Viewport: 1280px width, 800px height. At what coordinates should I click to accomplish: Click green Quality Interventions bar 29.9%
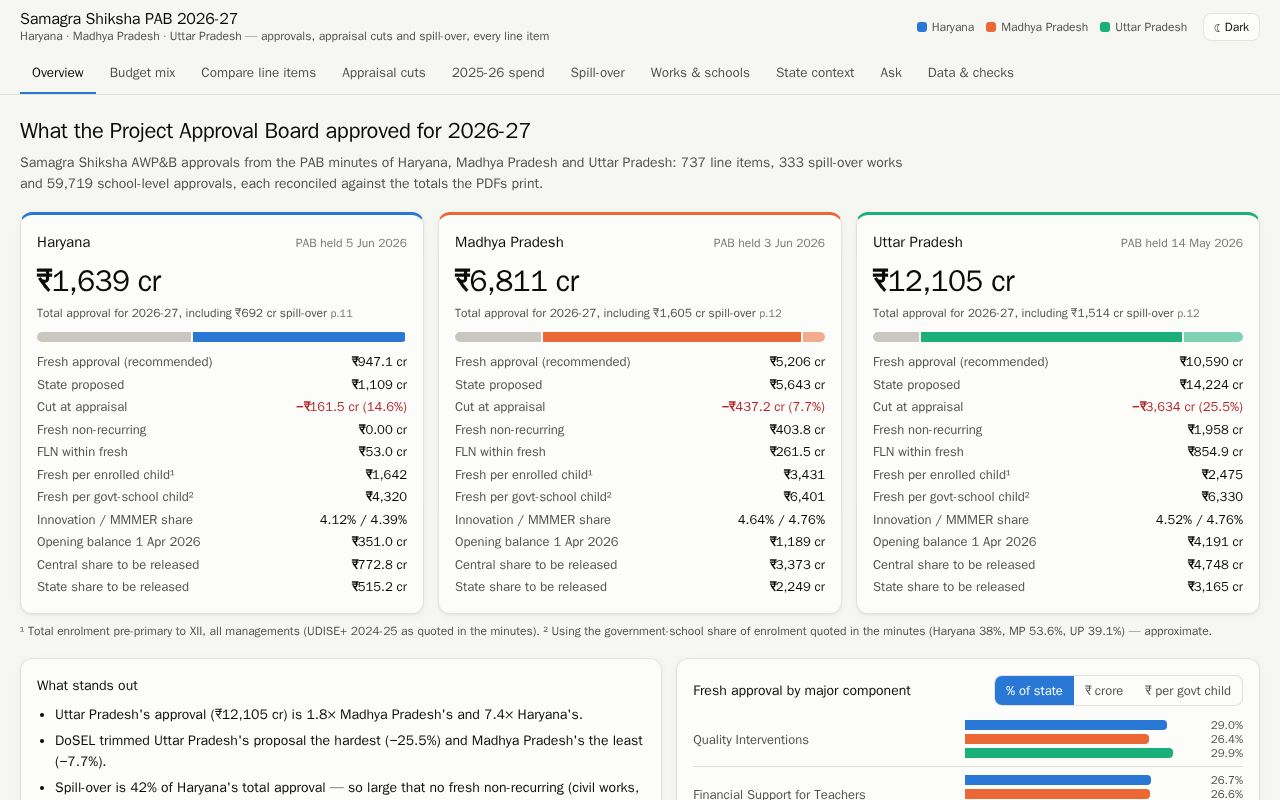click(1069, 753)
